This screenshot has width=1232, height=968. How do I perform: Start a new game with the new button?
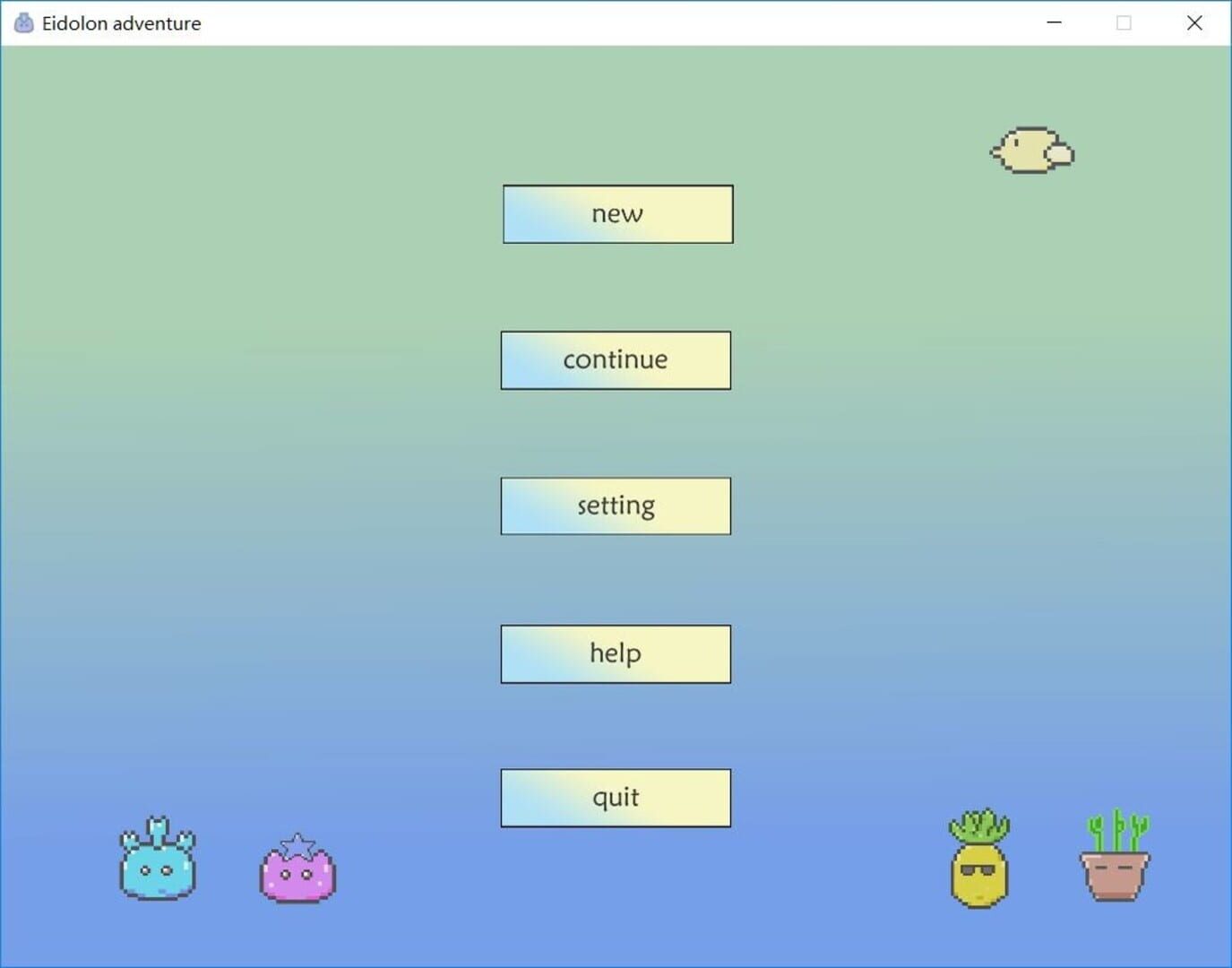coord(617,214)
